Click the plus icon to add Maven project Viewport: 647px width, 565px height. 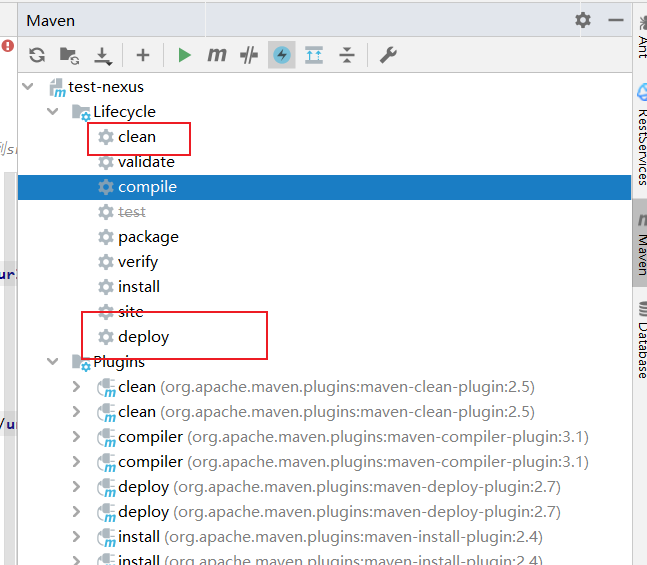(142, 56)
